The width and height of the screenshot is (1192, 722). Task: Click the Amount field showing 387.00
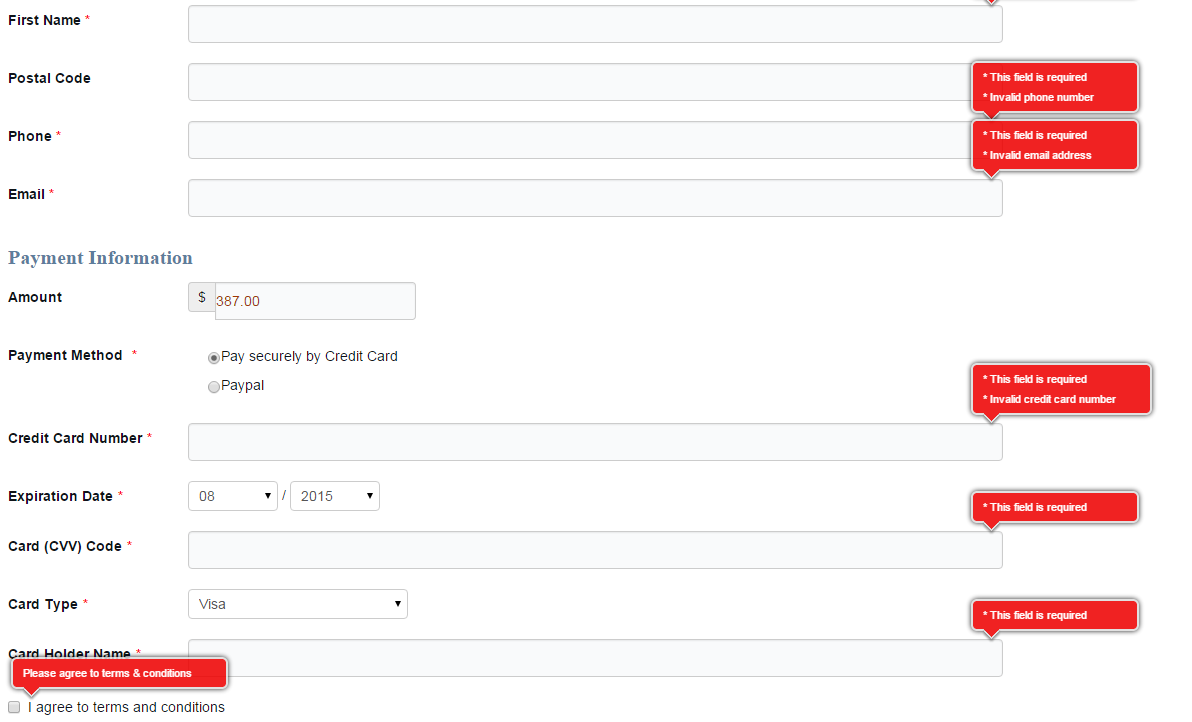coord(315,301)
